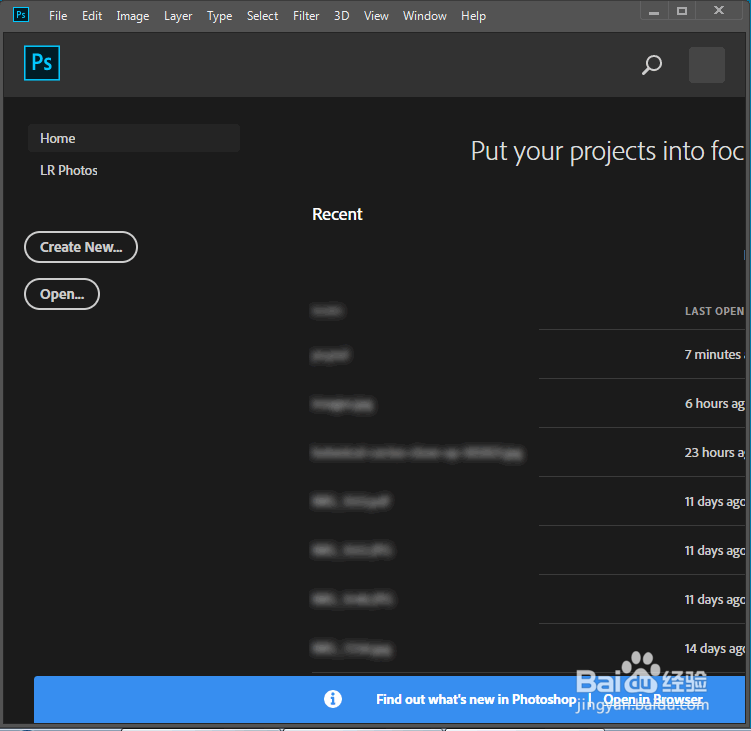Open the Filter menu
751x731 pixels.
[306, 16]
